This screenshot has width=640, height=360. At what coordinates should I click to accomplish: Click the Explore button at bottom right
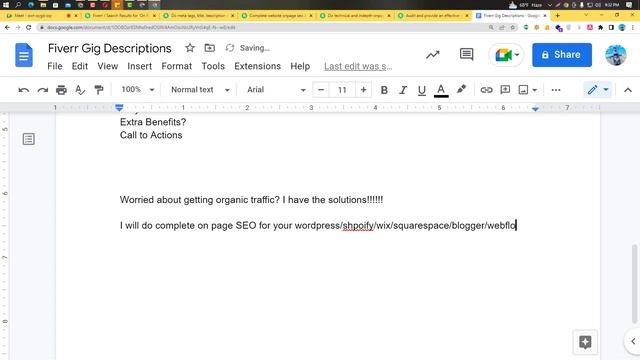(x=585, y=342)
